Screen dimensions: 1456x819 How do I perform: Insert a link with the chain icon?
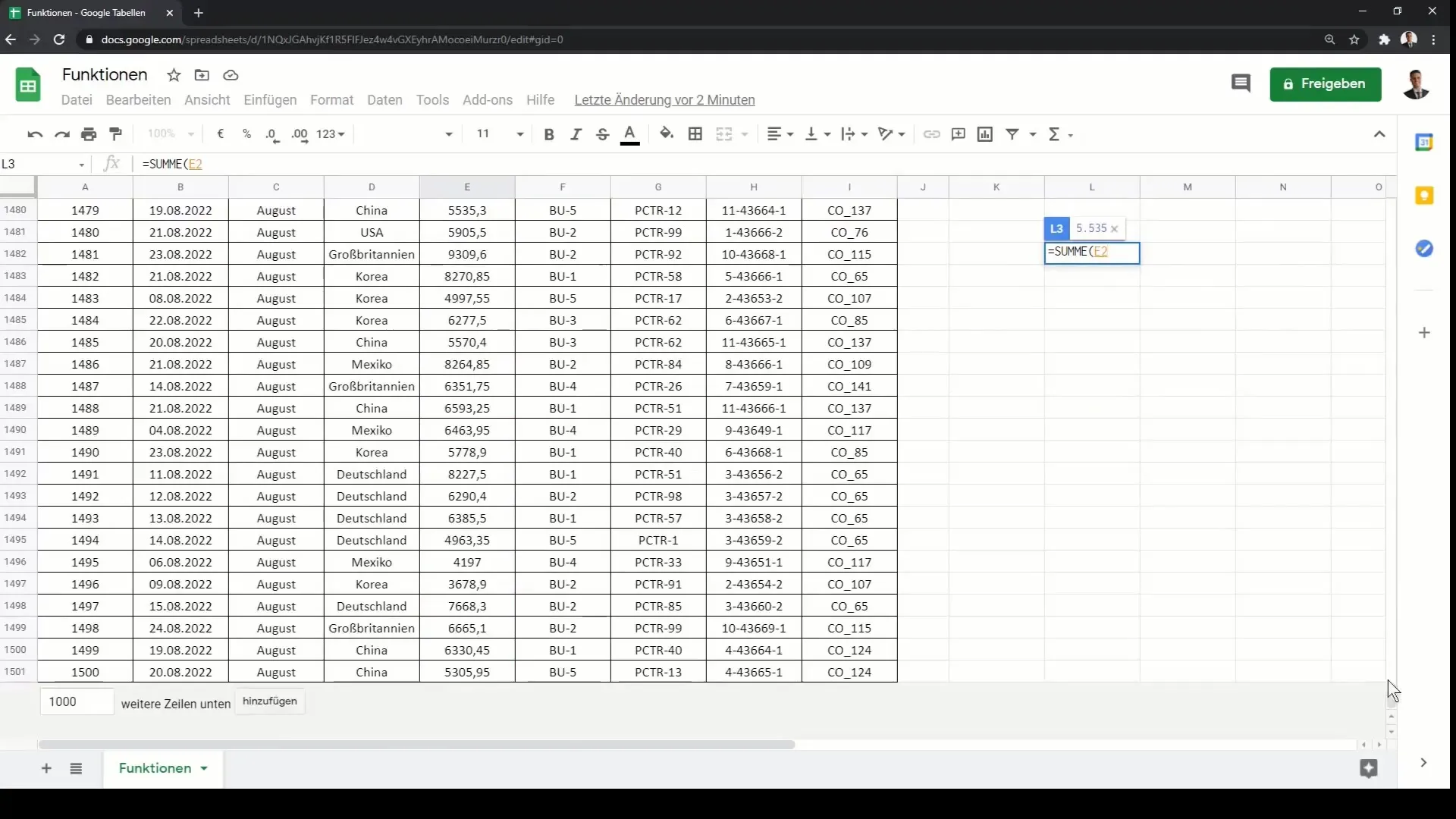point(932,134)
